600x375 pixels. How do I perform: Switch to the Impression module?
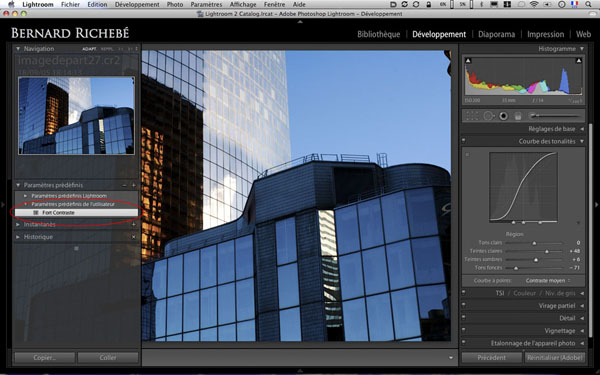coord(545,34)
